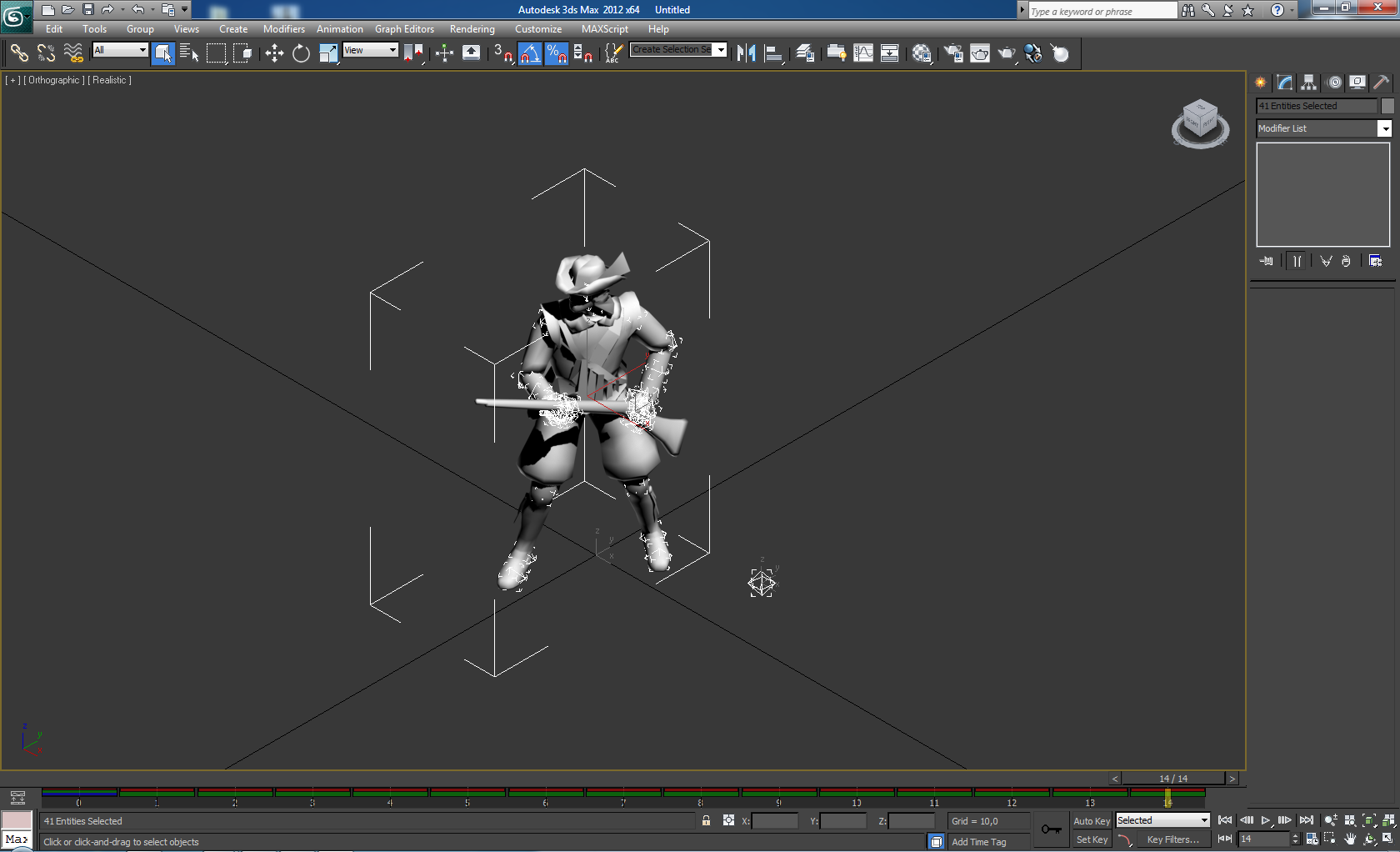Expand the Quick Access Toolbar customize arrow

point(185,10)
